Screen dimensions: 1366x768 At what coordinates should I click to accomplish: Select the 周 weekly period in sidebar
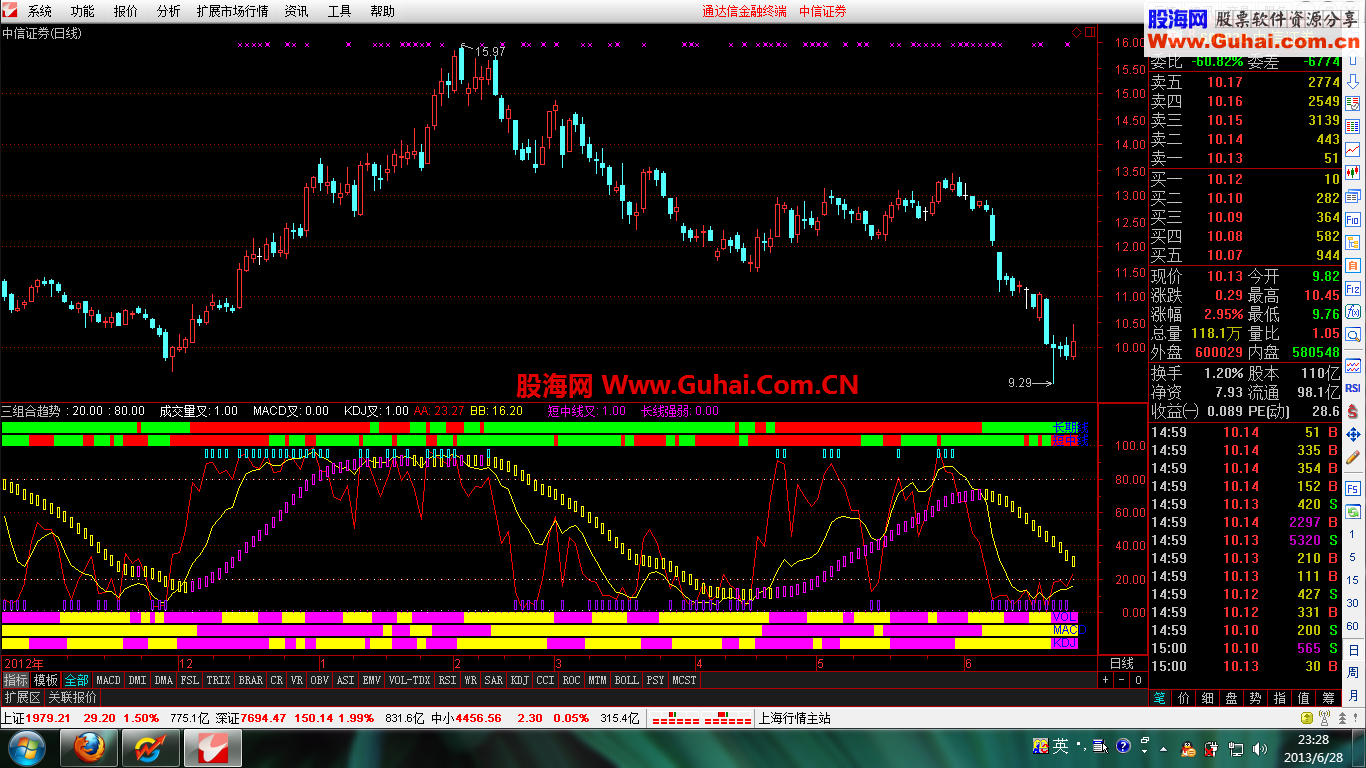pos(1352,672)
